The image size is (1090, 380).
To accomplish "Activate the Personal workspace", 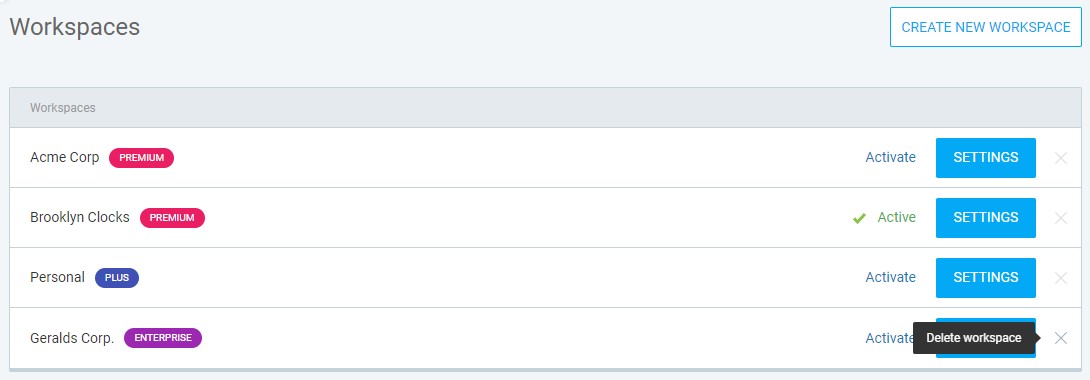I will pos(890,277).
